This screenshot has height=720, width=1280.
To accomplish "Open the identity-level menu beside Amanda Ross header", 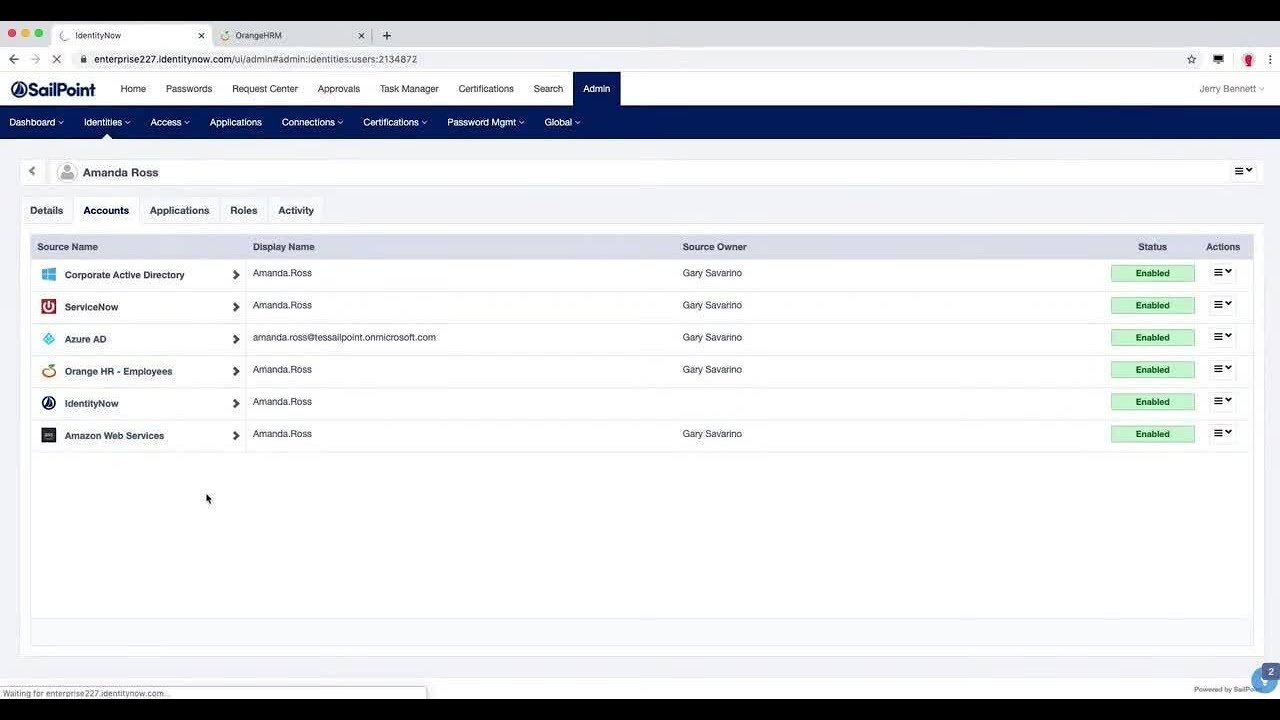I will coord(1243,171).
